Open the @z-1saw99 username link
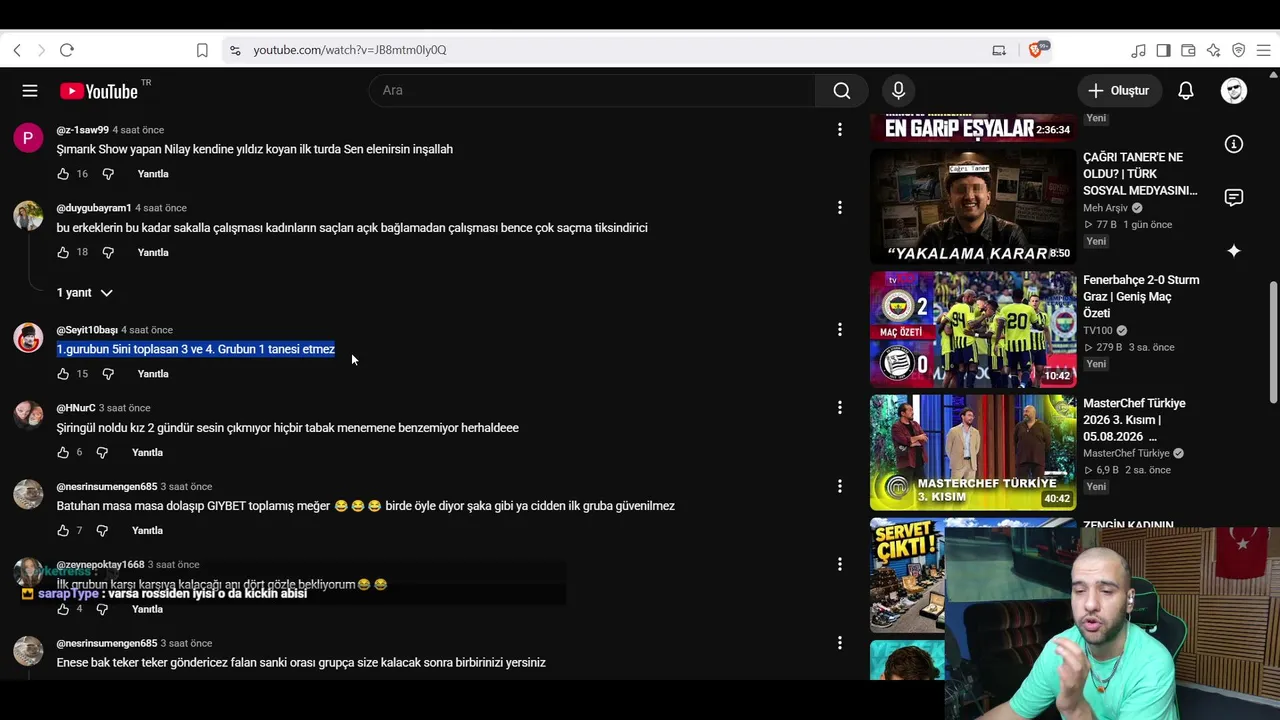This screenshot has width=1280, height=720. pyautogui.click(x=82, y=130)
